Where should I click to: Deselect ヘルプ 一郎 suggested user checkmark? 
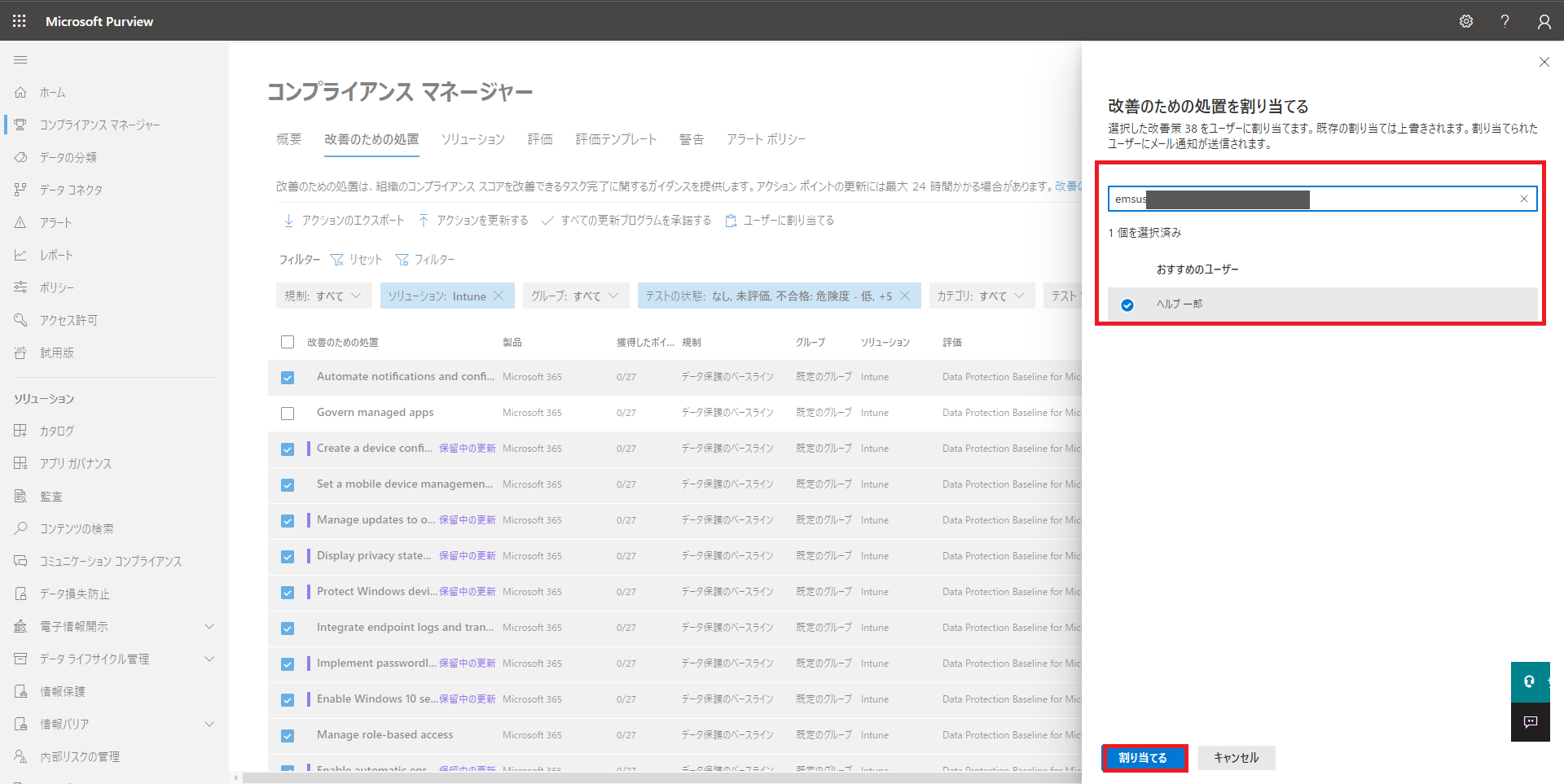pyautogui.click(x=1127, y=305)
